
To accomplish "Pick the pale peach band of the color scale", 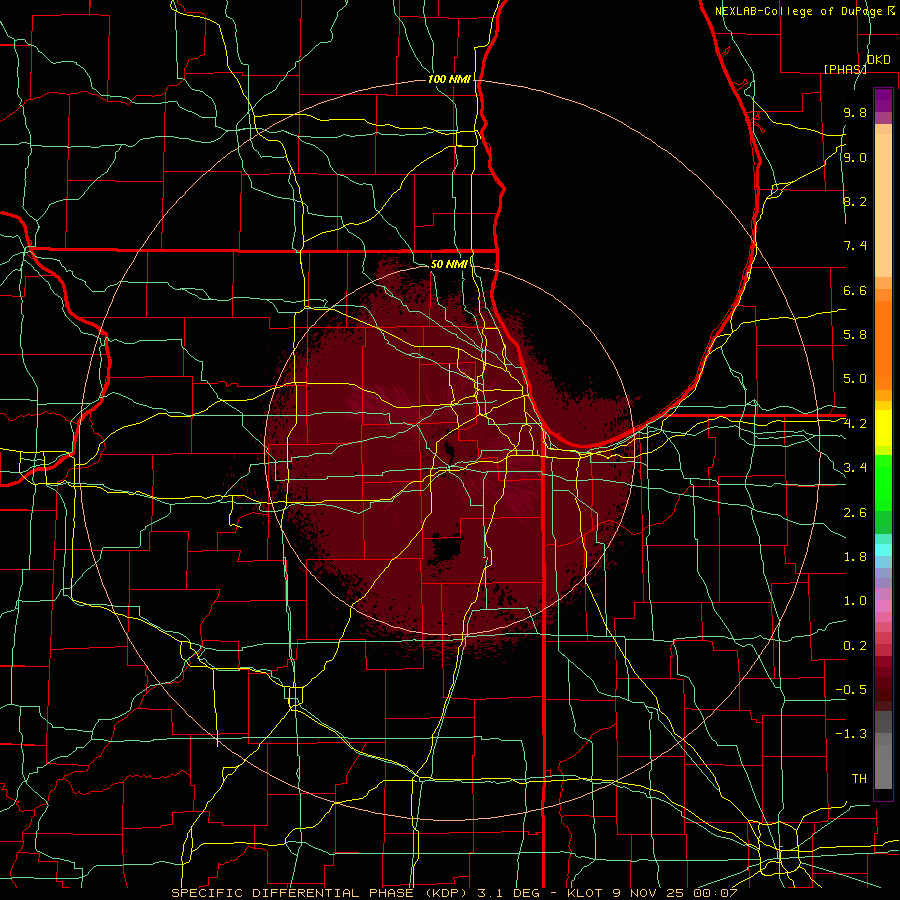I will [883, 205].
